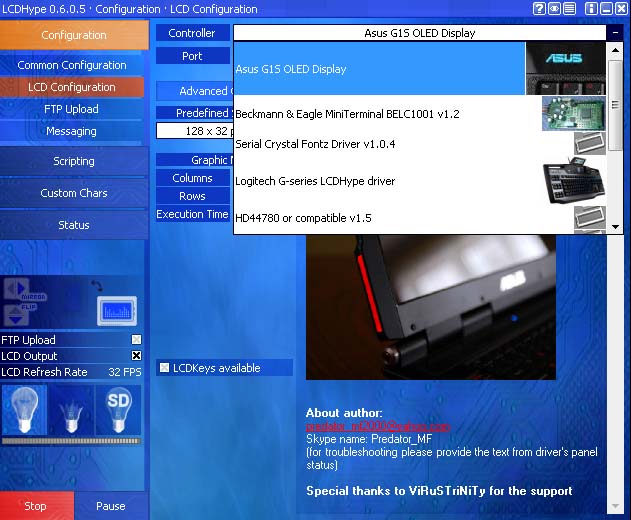Click the Serial Crystal Fontz LCD icon
This screenshot has width=631, height=520.
click(x=590, y=143)
